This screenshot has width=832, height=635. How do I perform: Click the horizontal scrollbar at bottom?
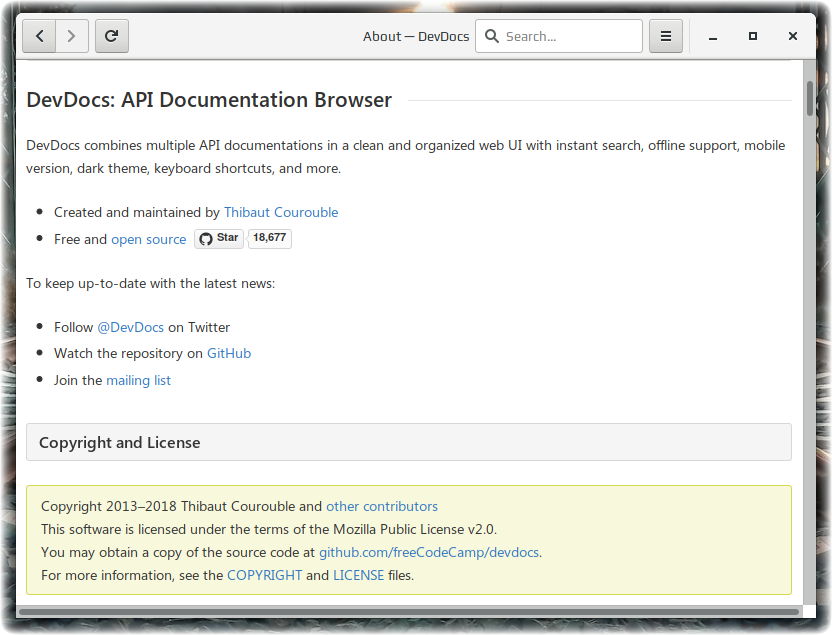[409, 612]
